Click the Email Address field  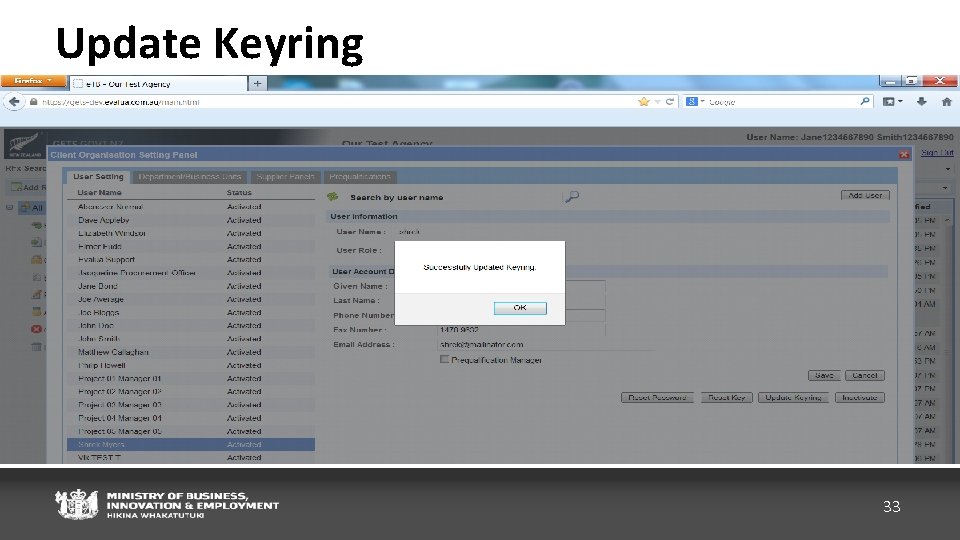pos(545,345)
